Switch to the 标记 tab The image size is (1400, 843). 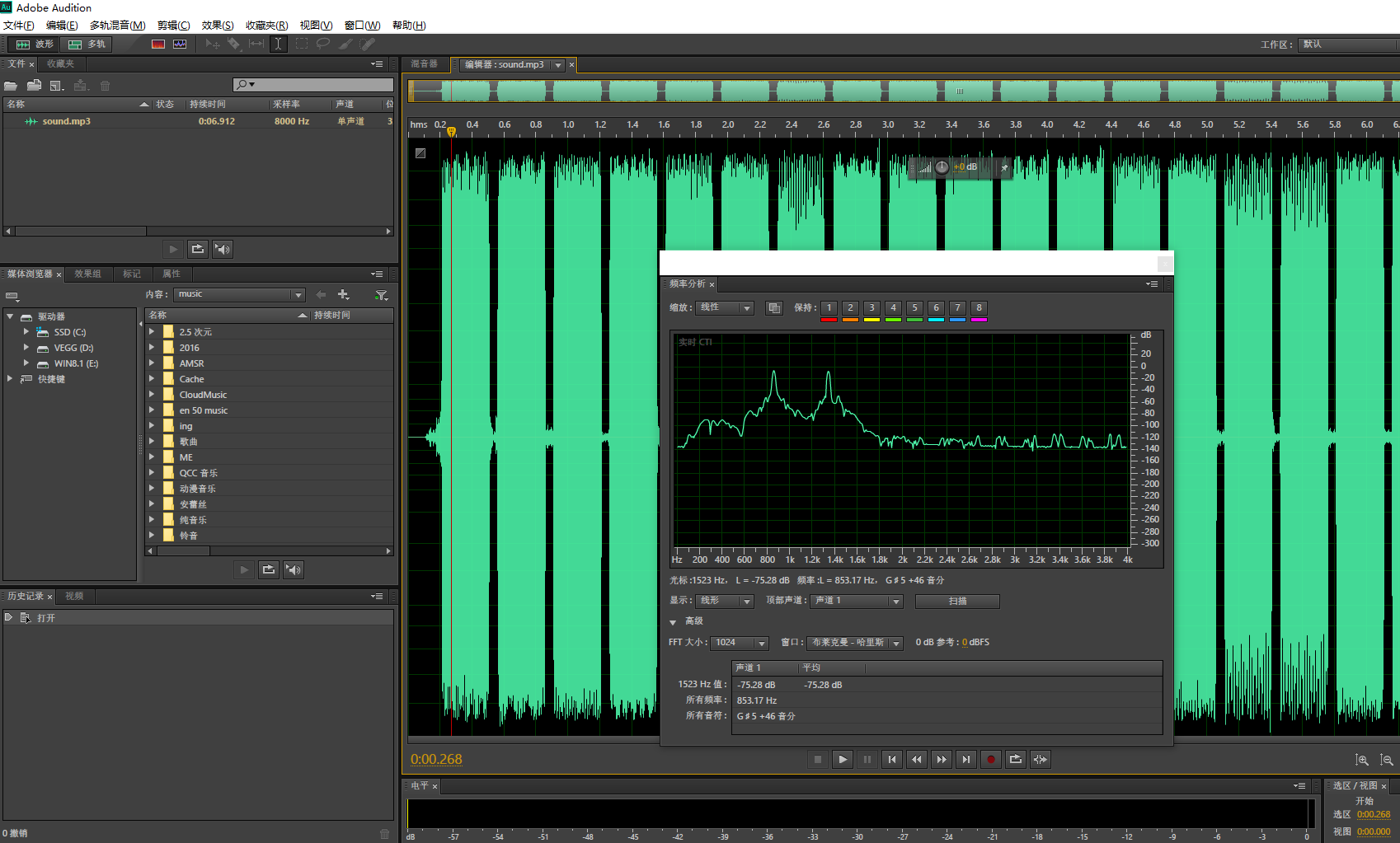132,274
